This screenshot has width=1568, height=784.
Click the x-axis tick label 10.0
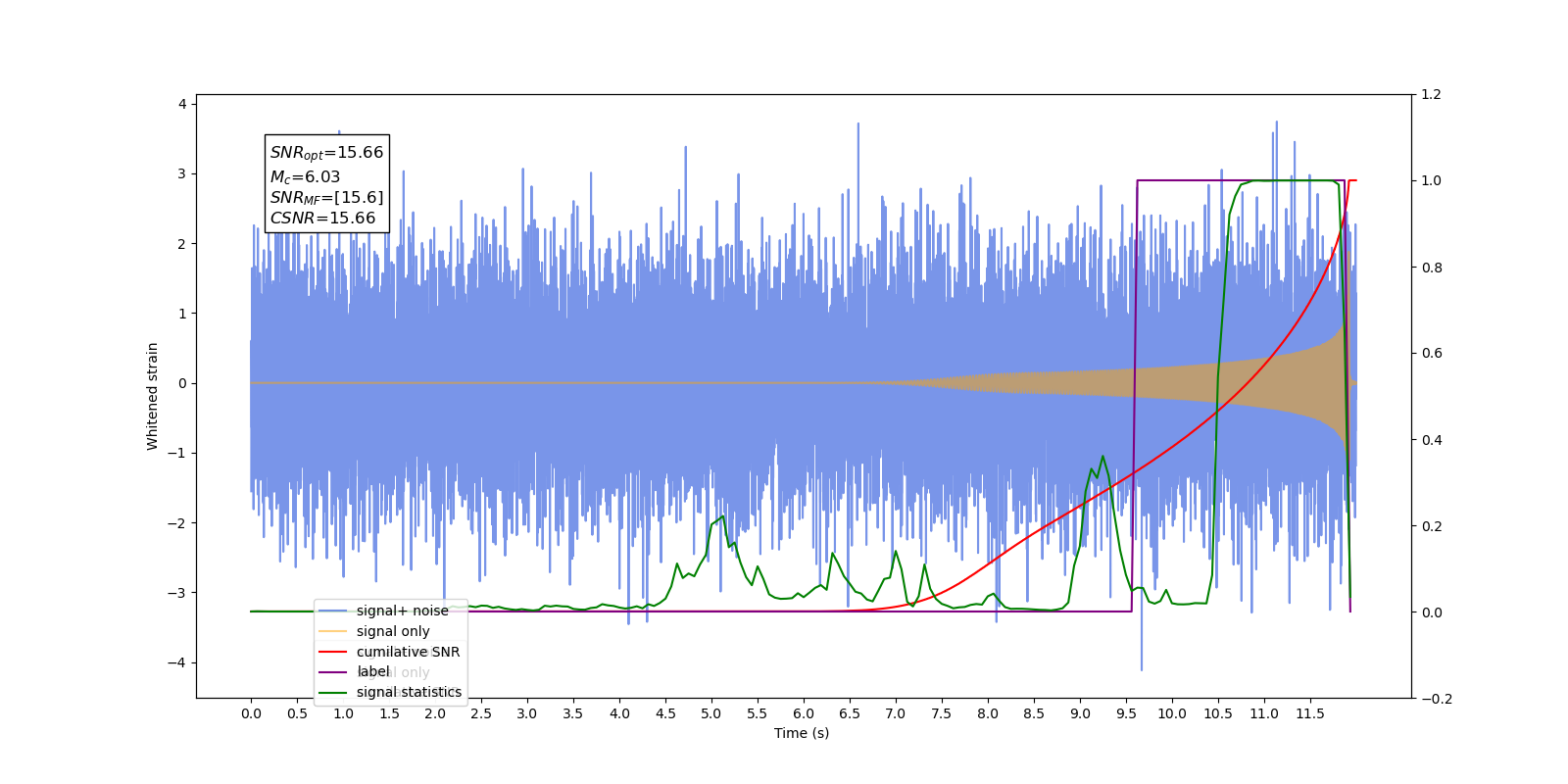1172,713
